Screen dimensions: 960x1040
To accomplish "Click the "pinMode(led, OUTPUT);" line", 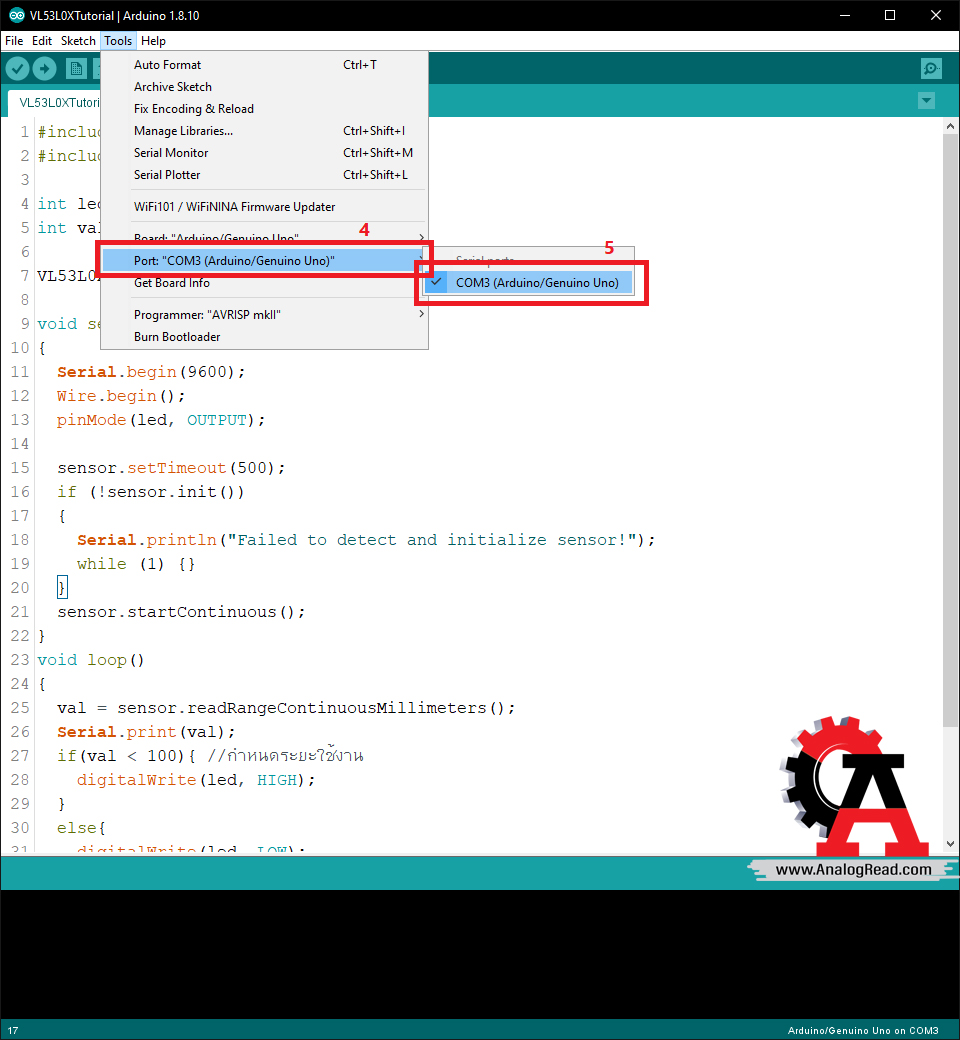I will pyautogui.click(x=161, y=420).
